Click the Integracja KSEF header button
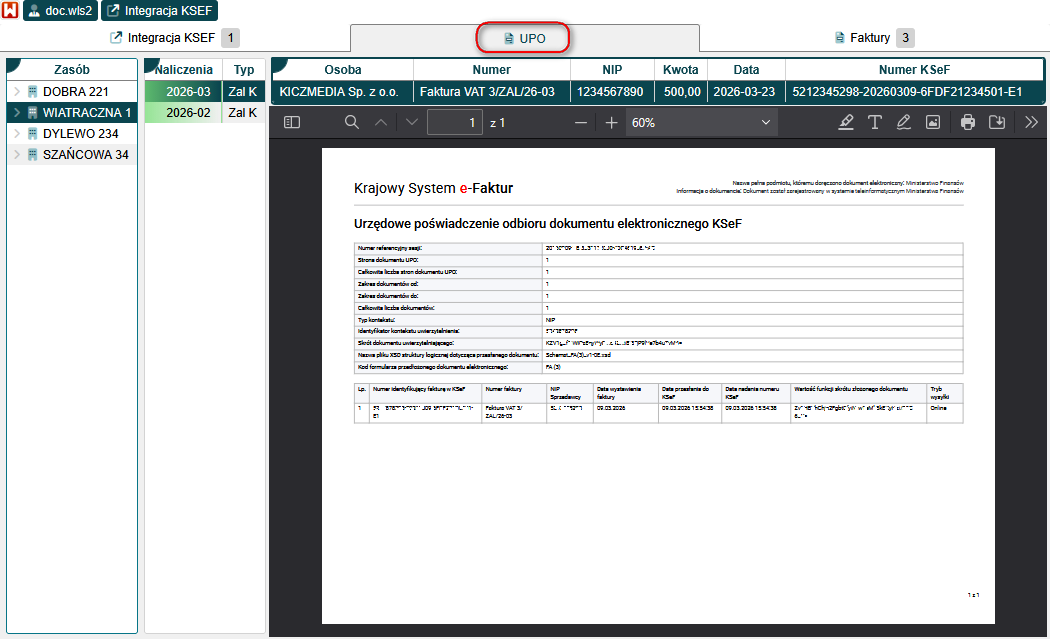Viewport: 1050px width, 639px height. click(159, 11)
